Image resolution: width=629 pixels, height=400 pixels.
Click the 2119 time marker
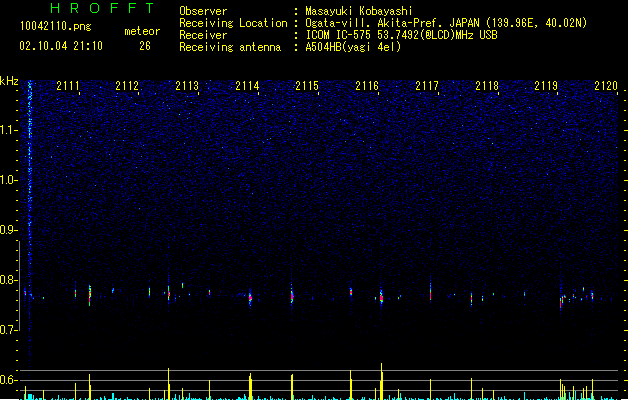point(546,86)
